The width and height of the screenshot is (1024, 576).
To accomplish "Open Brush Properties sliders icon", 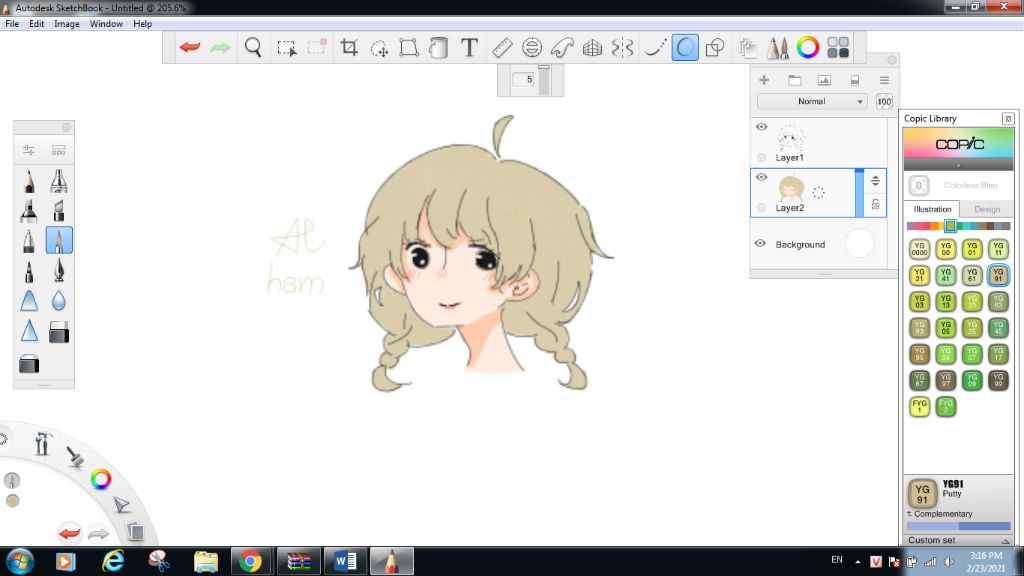I will pos(29,150).
